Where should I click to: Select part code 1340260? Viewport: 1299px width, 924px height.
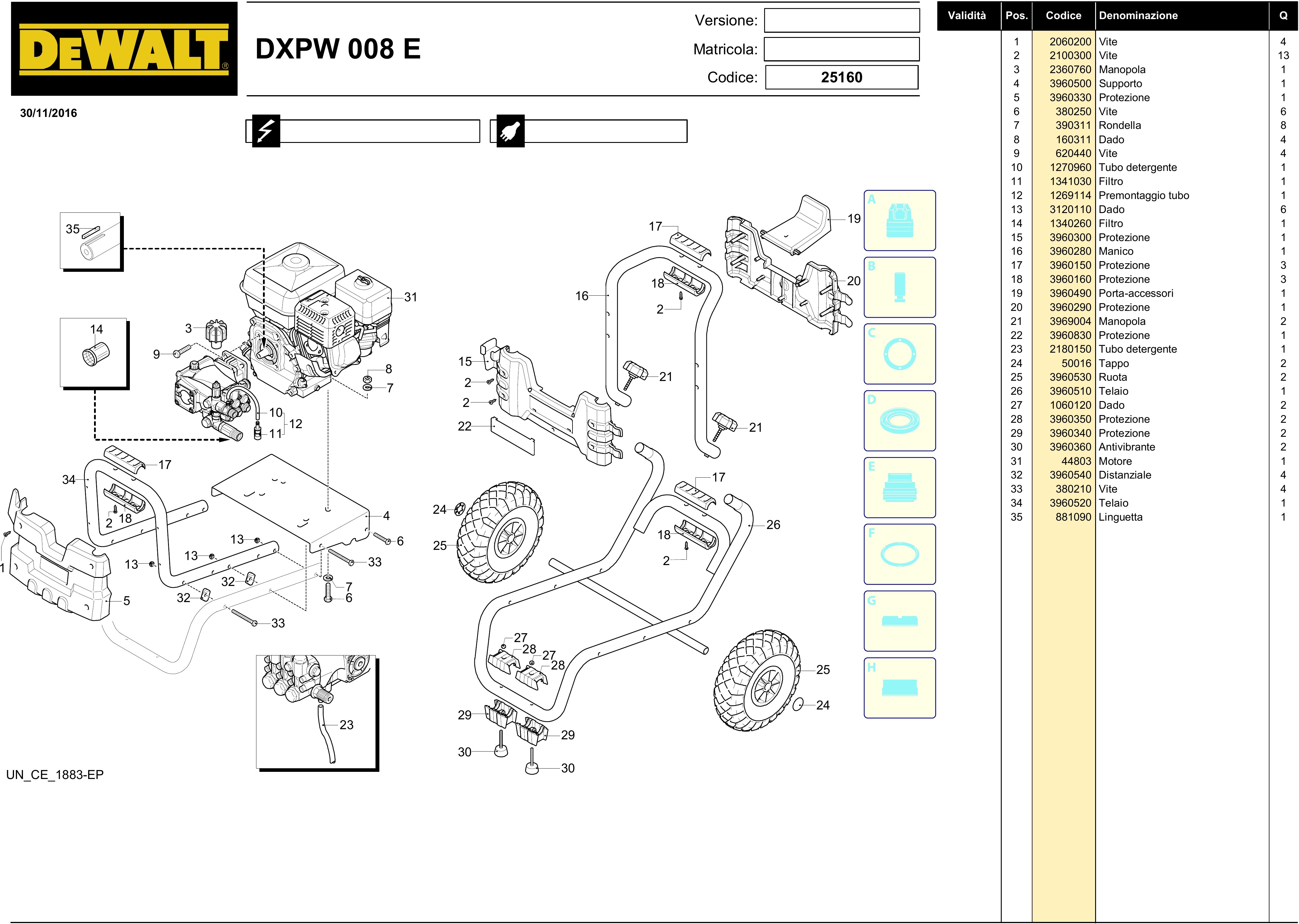[x=1070, y=223]
